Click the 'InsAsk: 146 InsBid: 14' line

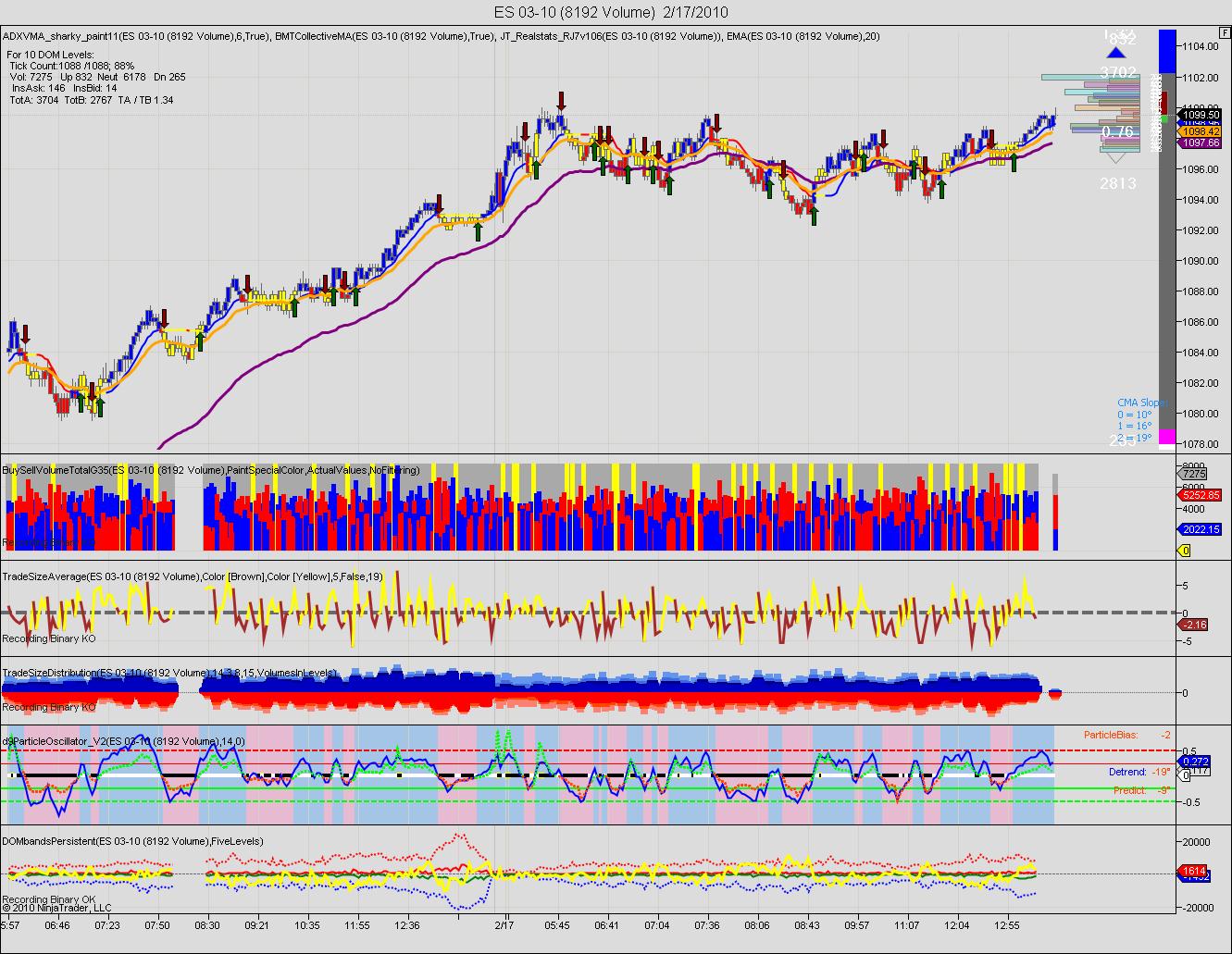point(63,88)
